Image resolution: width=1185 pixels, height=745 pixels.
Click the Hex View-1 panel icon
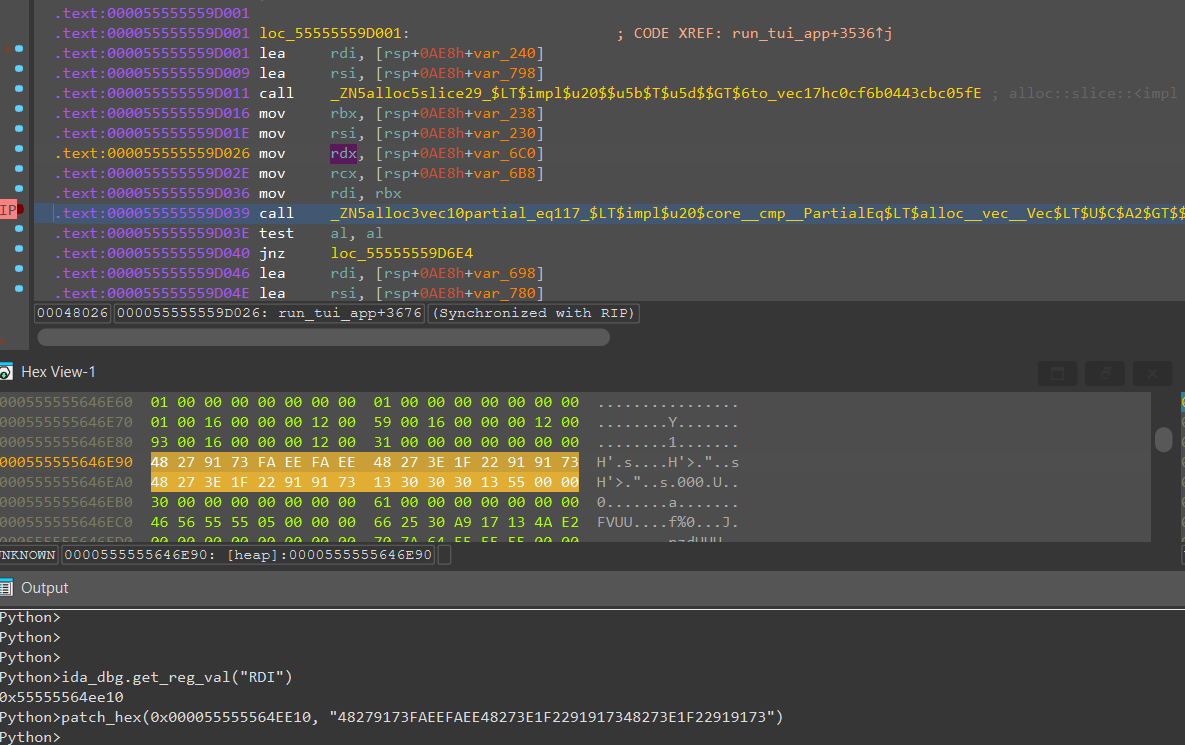pyautogui.click(x=6, y=372)
